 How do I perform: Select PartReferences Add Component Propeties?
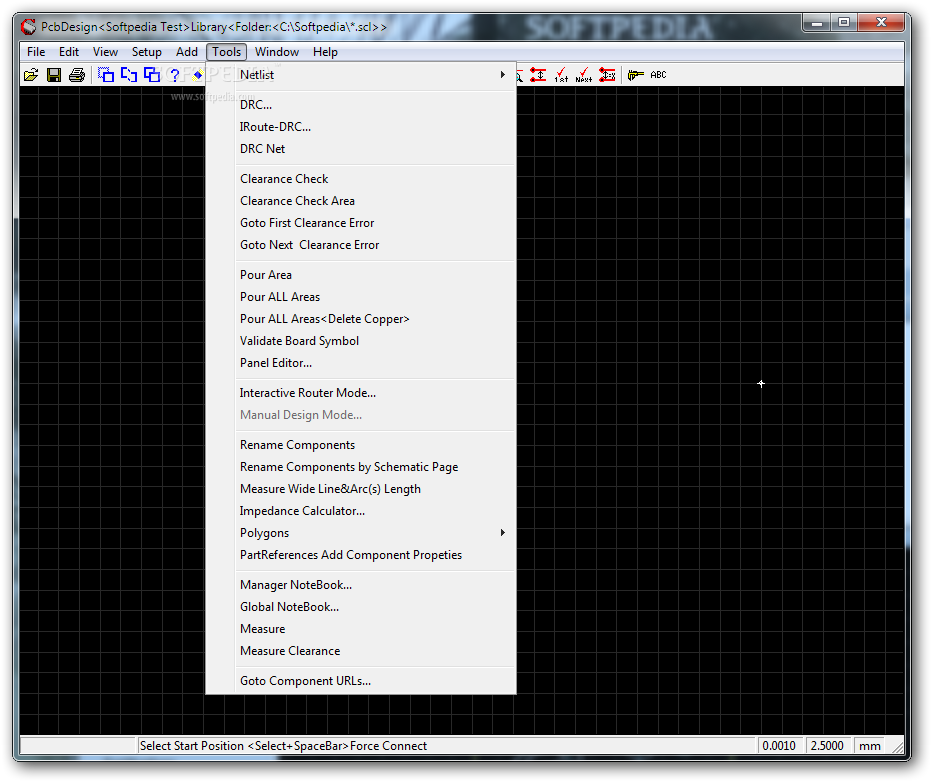pyautogui.click(x=361, y=555)
